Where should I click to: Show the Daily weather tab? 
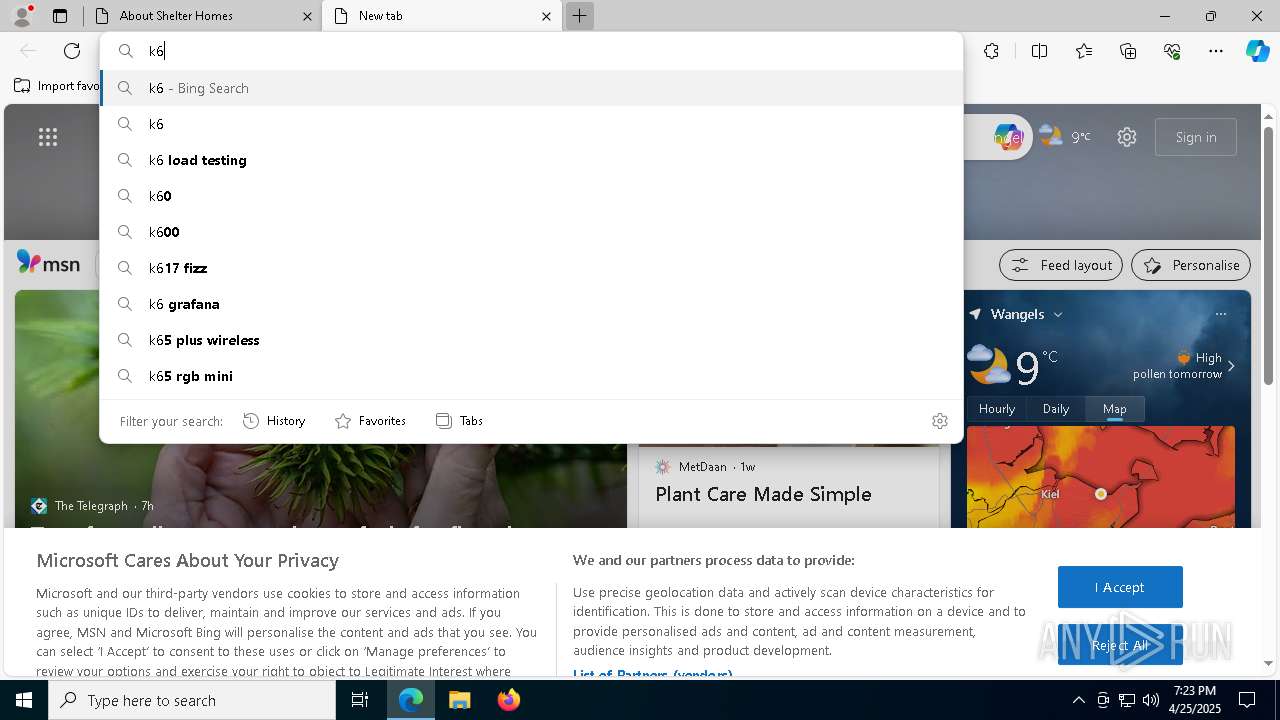click(1056, 408)
